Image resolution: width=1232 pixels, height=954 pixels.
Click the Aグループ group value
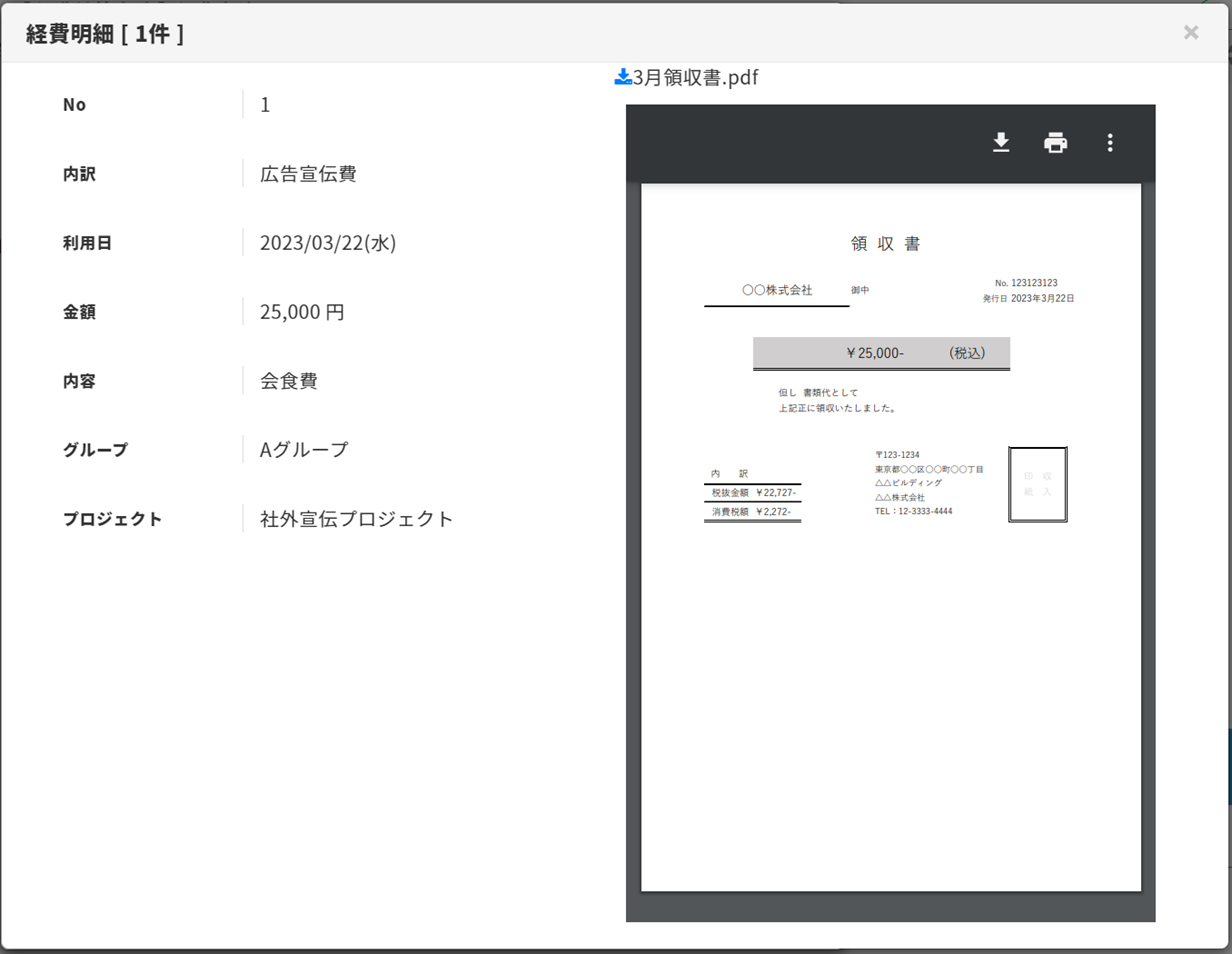(x=304, y=450)
